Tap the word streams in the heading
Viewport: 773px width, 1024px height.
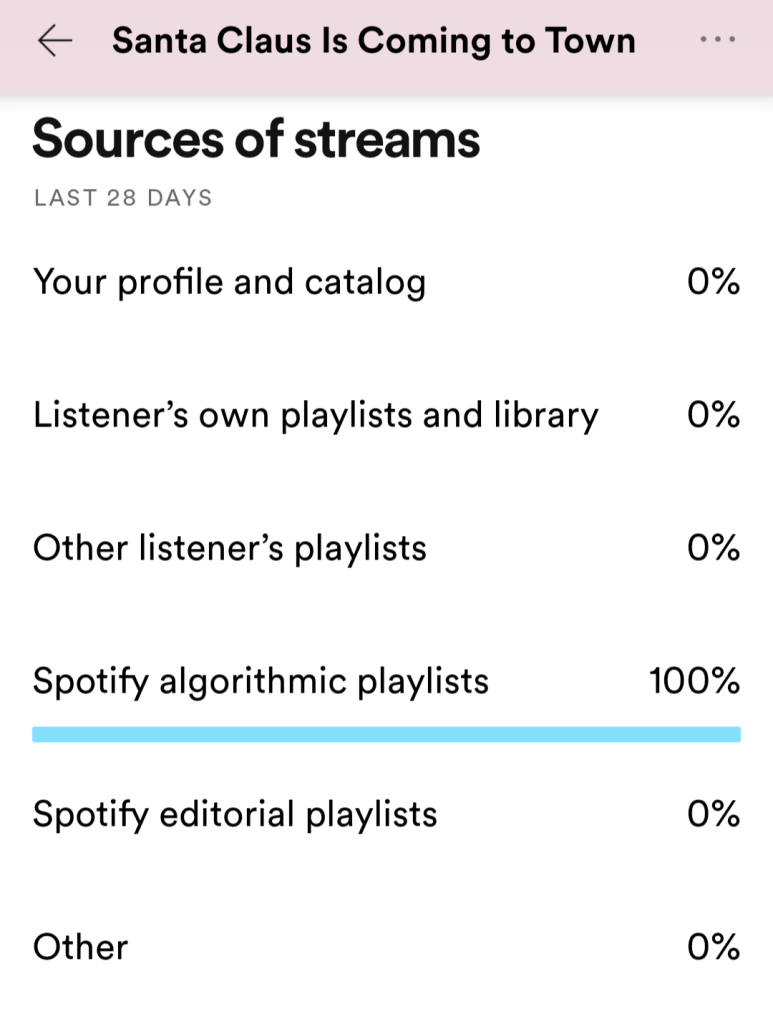(x=386, y=140)
